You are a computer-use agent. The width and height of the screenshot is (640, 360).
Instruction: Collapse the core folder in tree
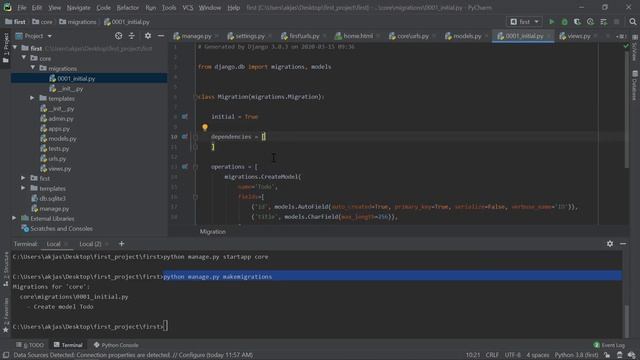(x=24, y=58)
